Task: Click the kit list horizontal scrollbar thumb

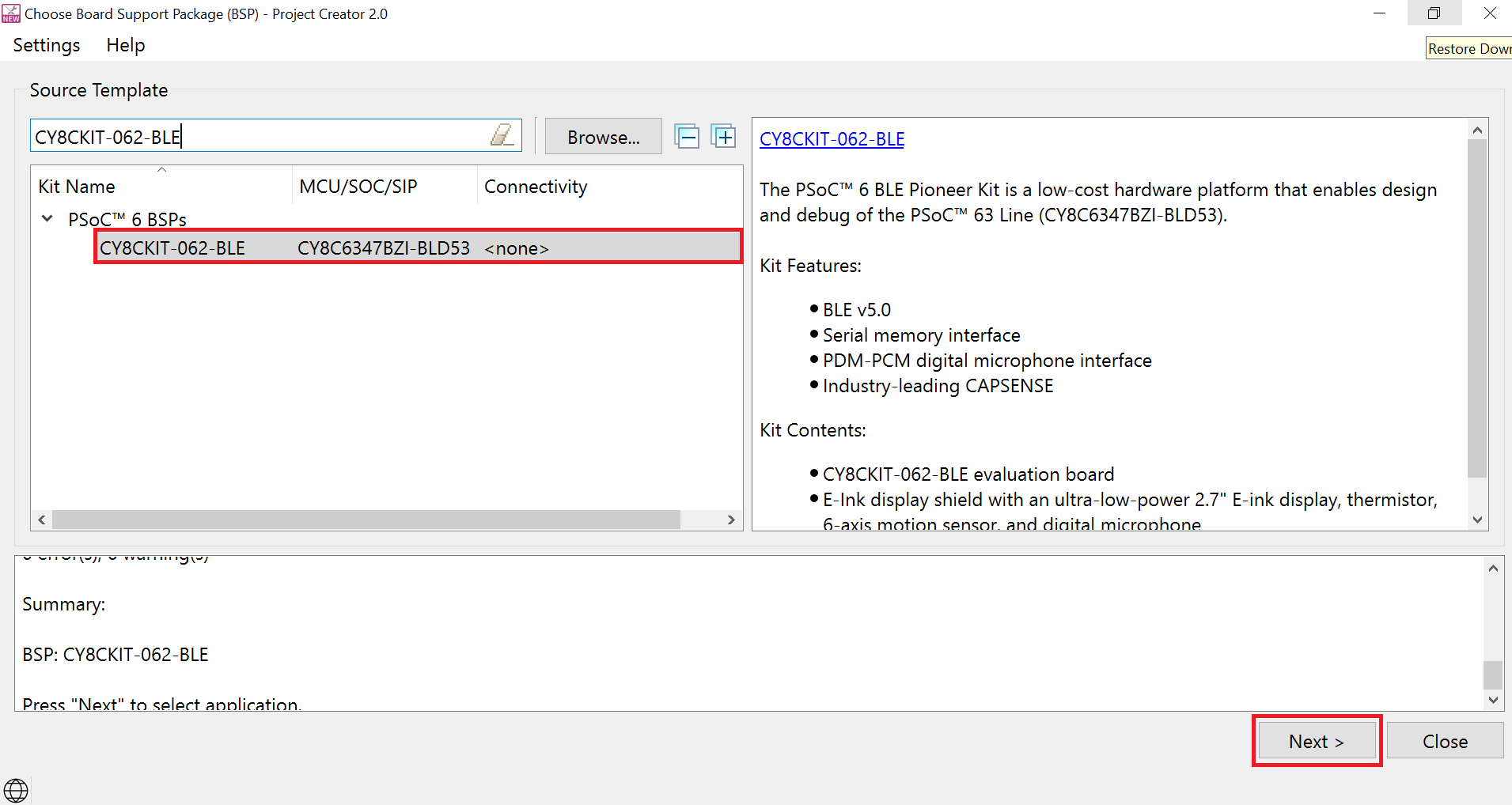Action: 366,520
